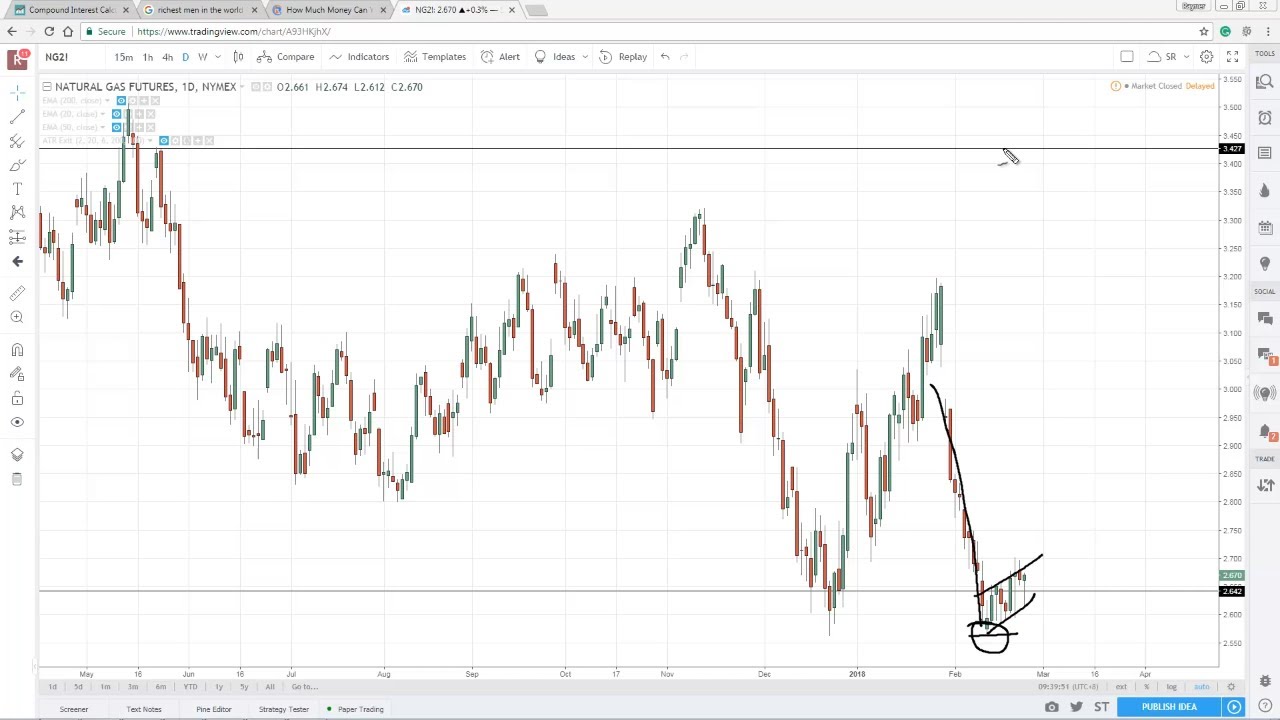Open the hotlists flame panel

(1265, 190)
